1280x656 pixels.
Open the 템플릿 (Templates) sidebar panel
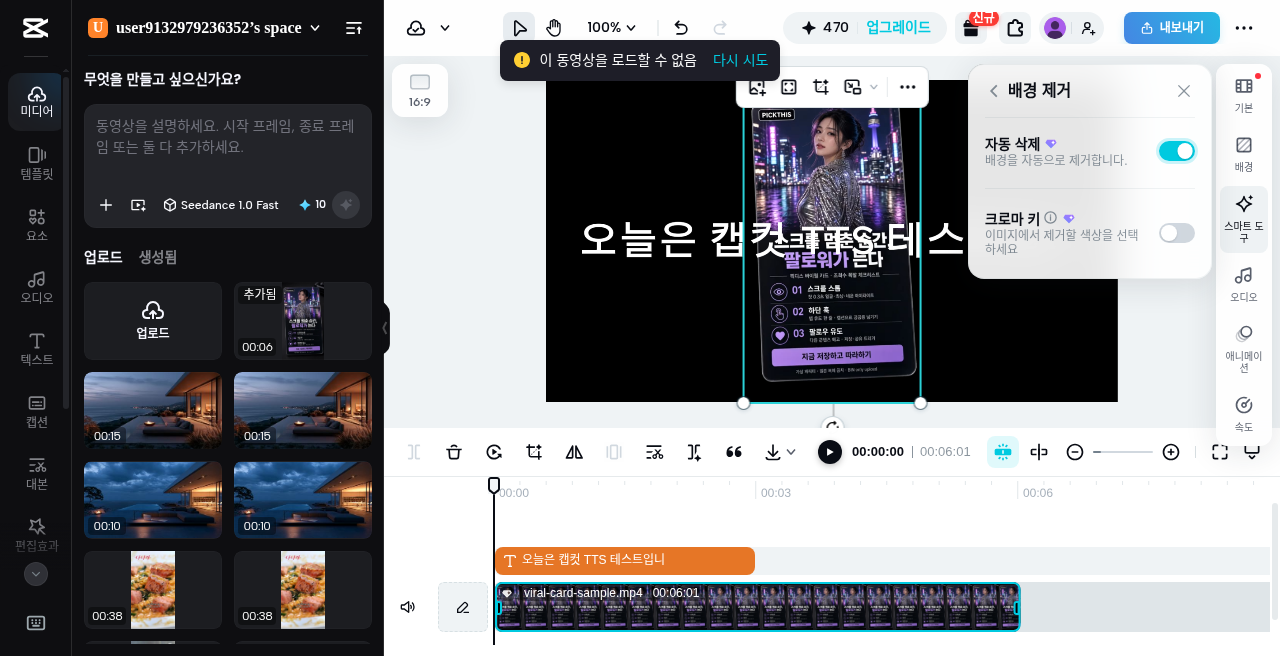pyautogui.click(x=36, y=164)
